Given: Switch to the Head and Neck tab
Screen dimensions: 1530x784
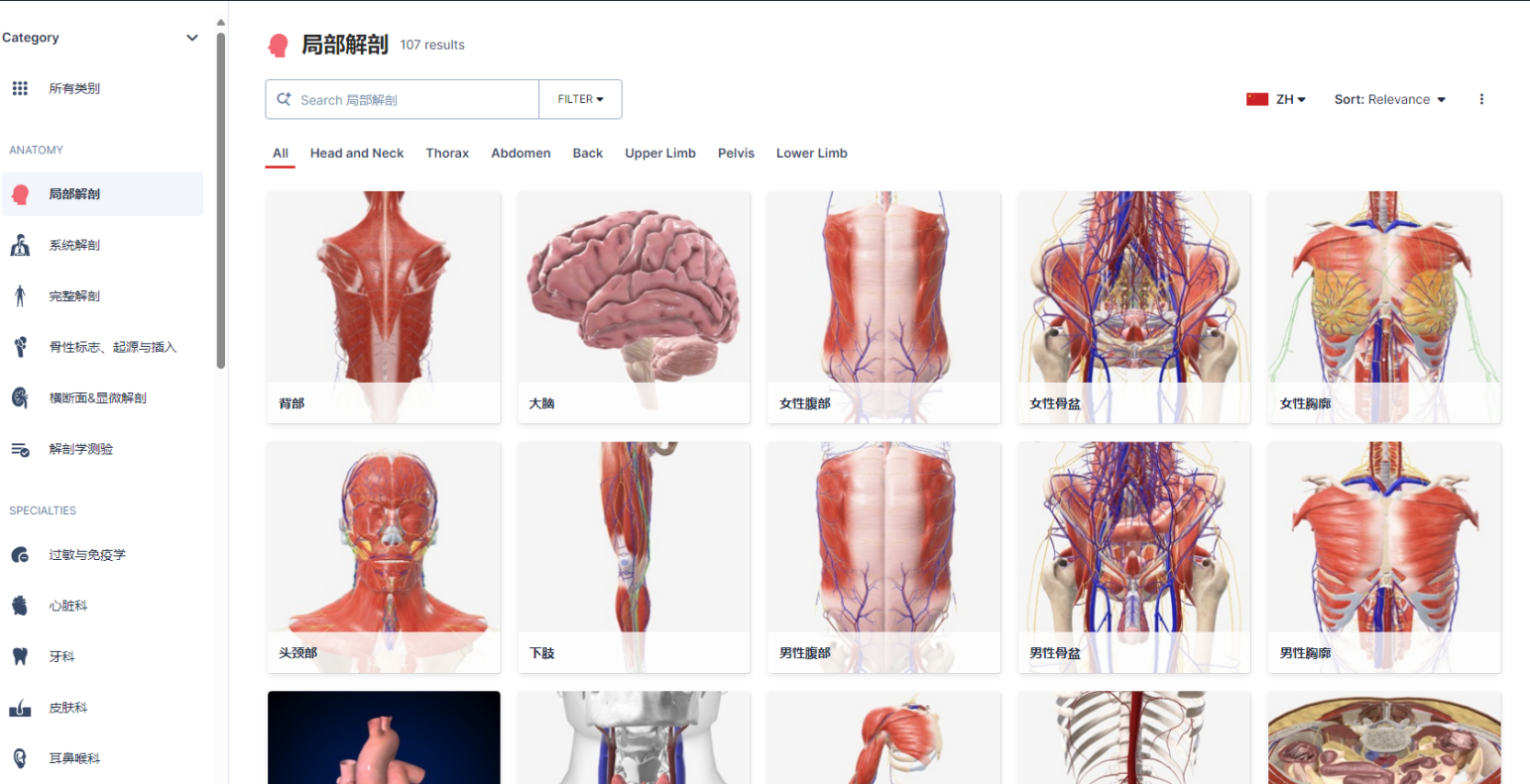Looking at the screenshot, I should click(357, 154).
